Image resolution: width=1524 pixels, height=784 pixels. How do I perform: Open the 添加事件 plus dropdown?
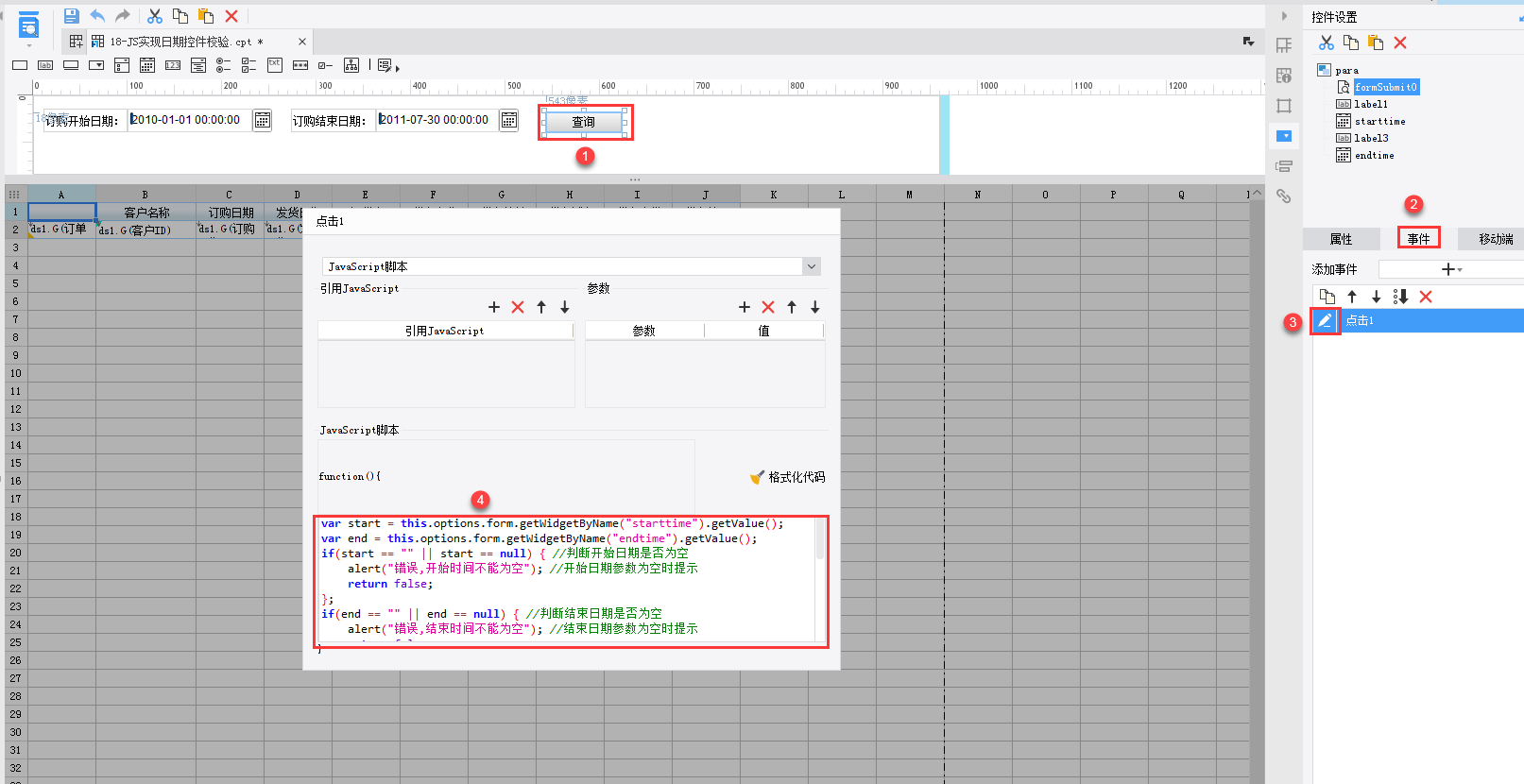point(1451,270)
